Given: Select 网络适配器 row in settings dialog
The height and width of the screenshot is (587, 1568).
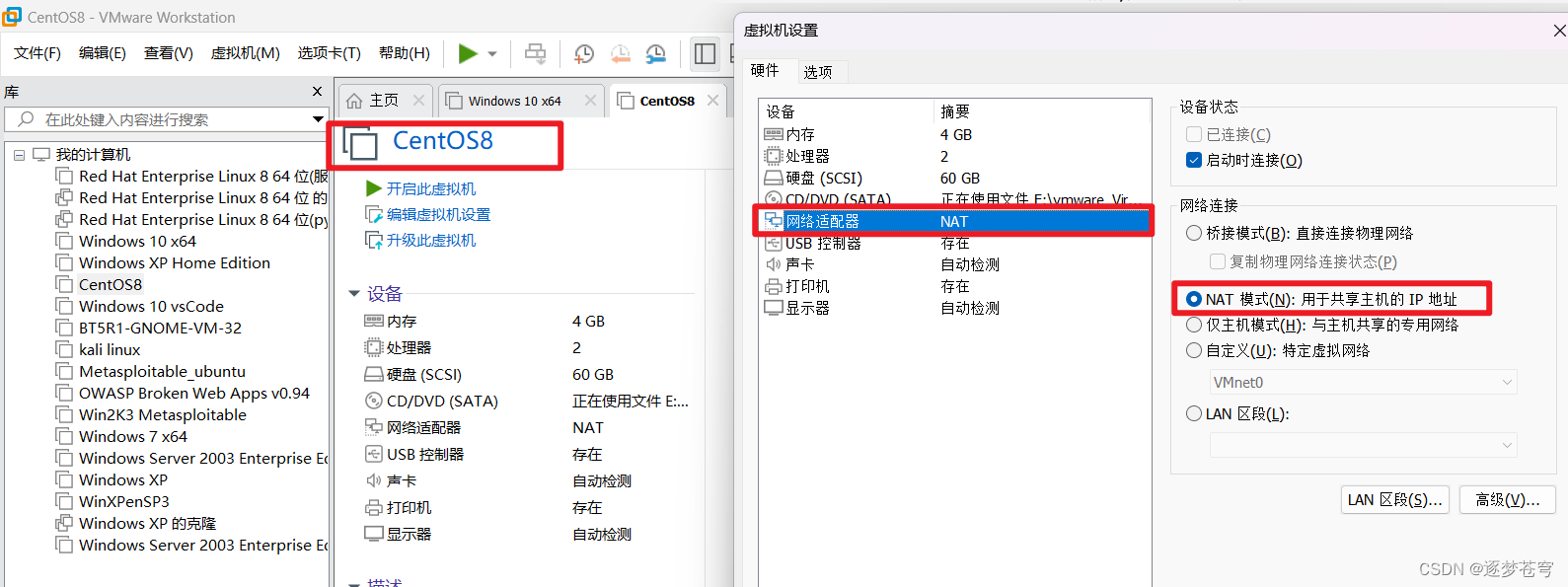Looking at the screenshot, I should (x=954, y=221).
